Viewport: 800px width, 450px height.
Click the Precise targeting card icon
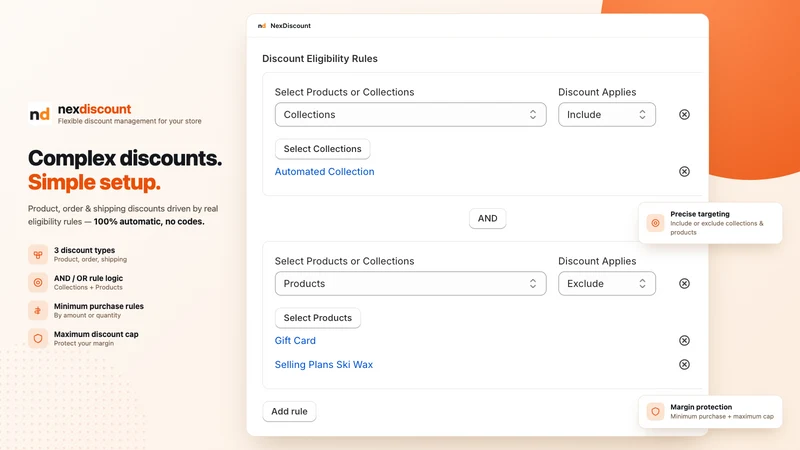(x=655, y=223)
